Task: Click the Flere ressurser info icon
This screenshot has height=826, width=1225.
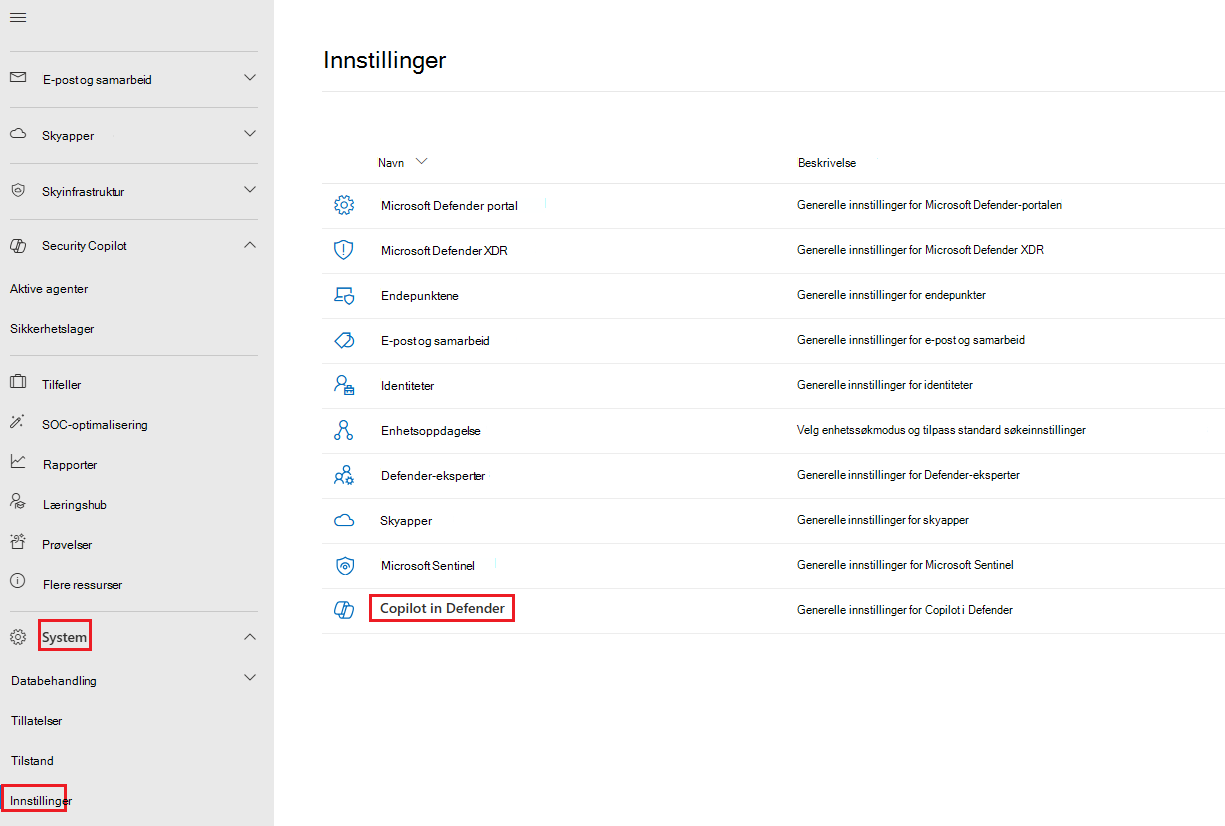Action: (18, 581)
